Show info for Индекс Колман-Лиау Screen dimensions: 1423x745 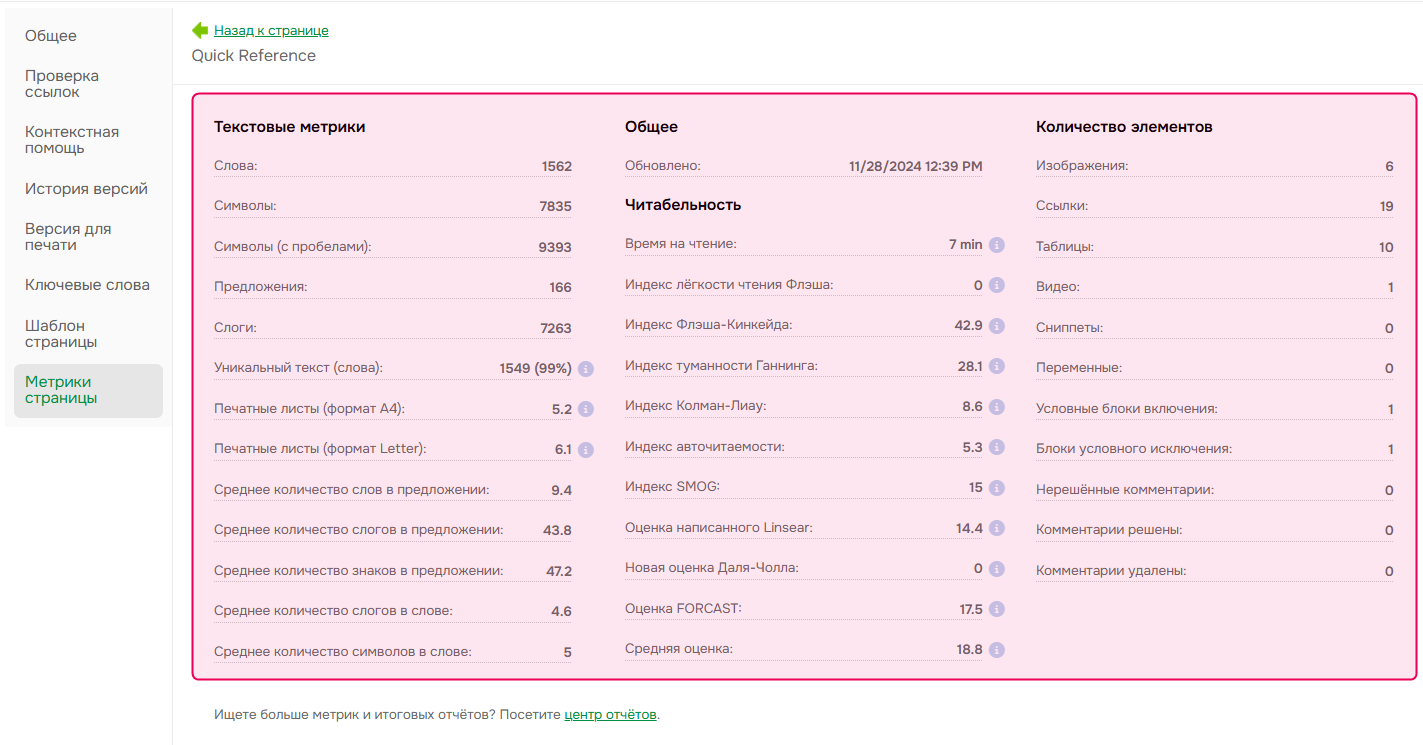pyautogui.click(x=997, y=407)
